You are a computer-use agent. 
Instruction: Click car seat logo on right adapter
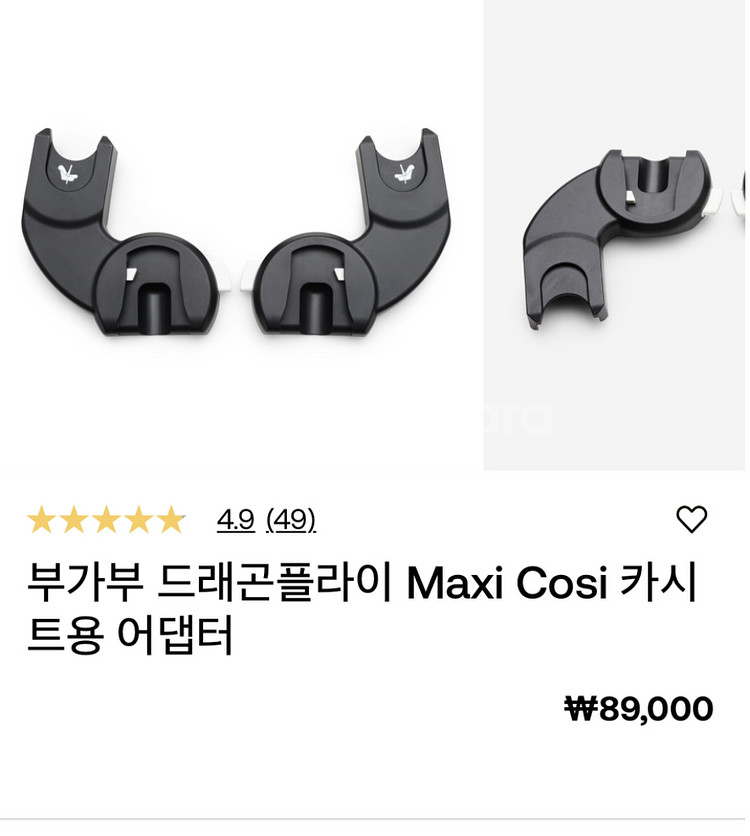click(x=404, y=173)
